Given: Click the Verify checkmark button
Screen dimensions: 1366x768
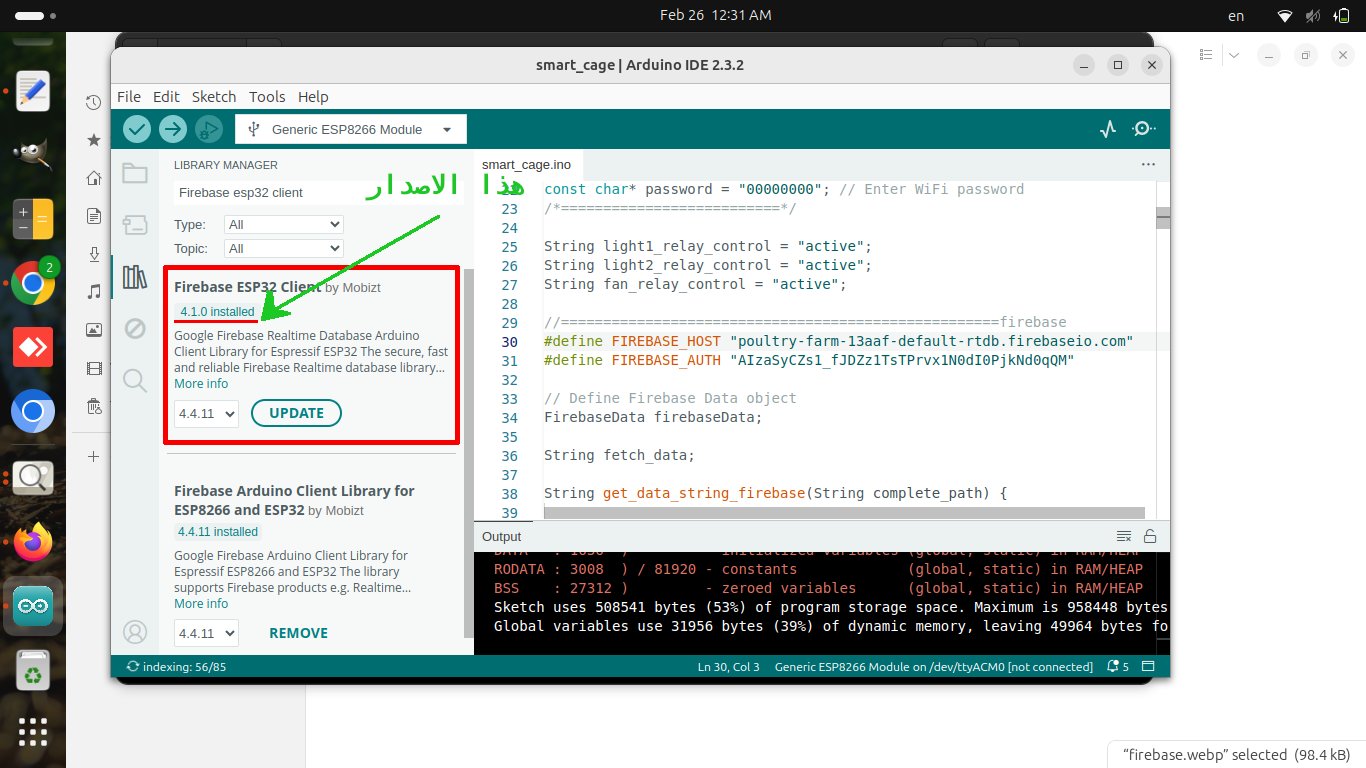Looking at the screenshot, I should tap(137, 129).
